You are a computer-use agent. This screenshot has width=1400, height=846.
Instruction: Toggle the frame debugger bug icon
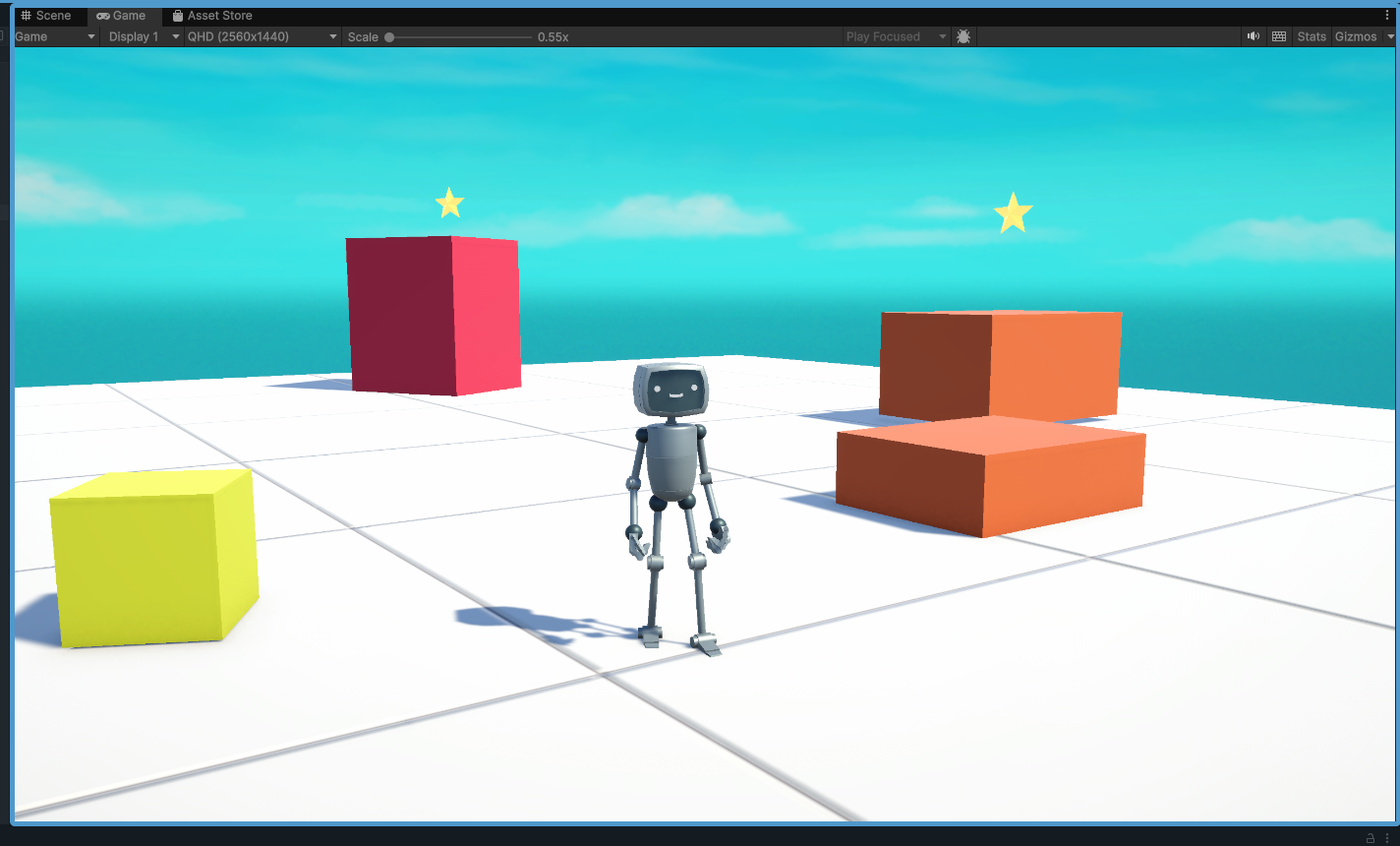(963, 36)
